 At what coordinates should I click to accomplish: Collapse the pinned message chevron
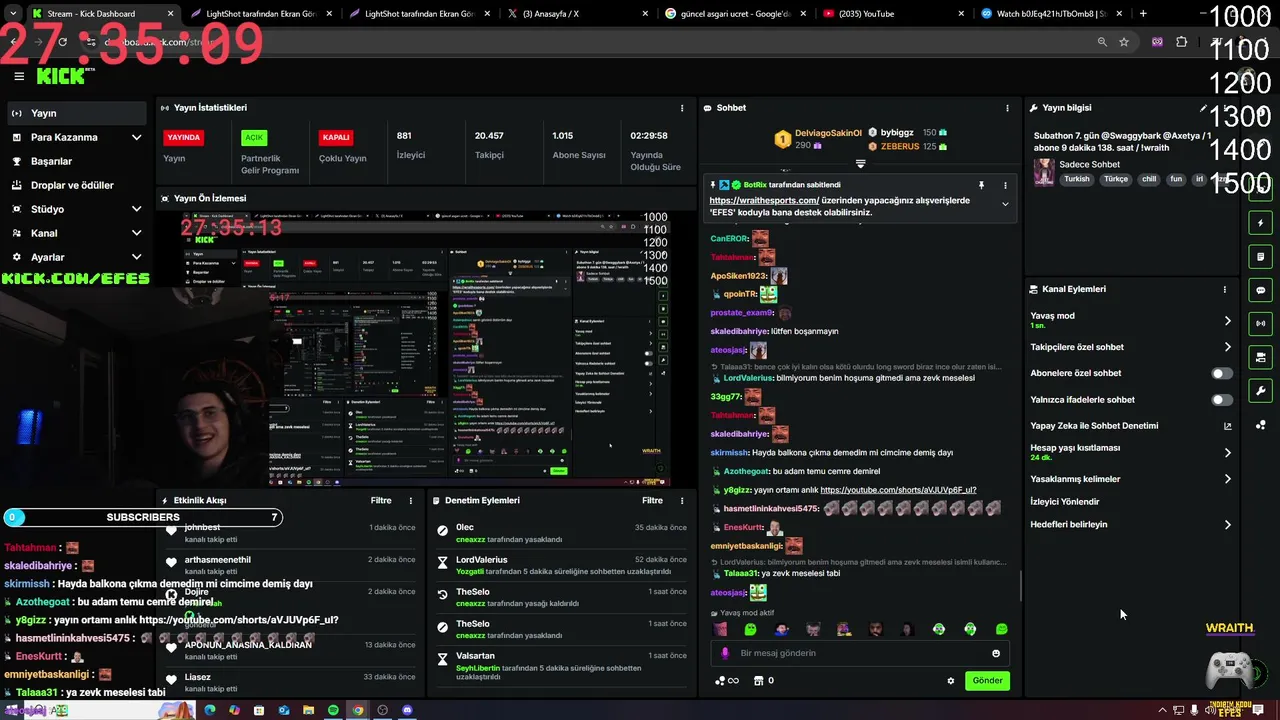pyautogui.click(x=1005, y=204)
